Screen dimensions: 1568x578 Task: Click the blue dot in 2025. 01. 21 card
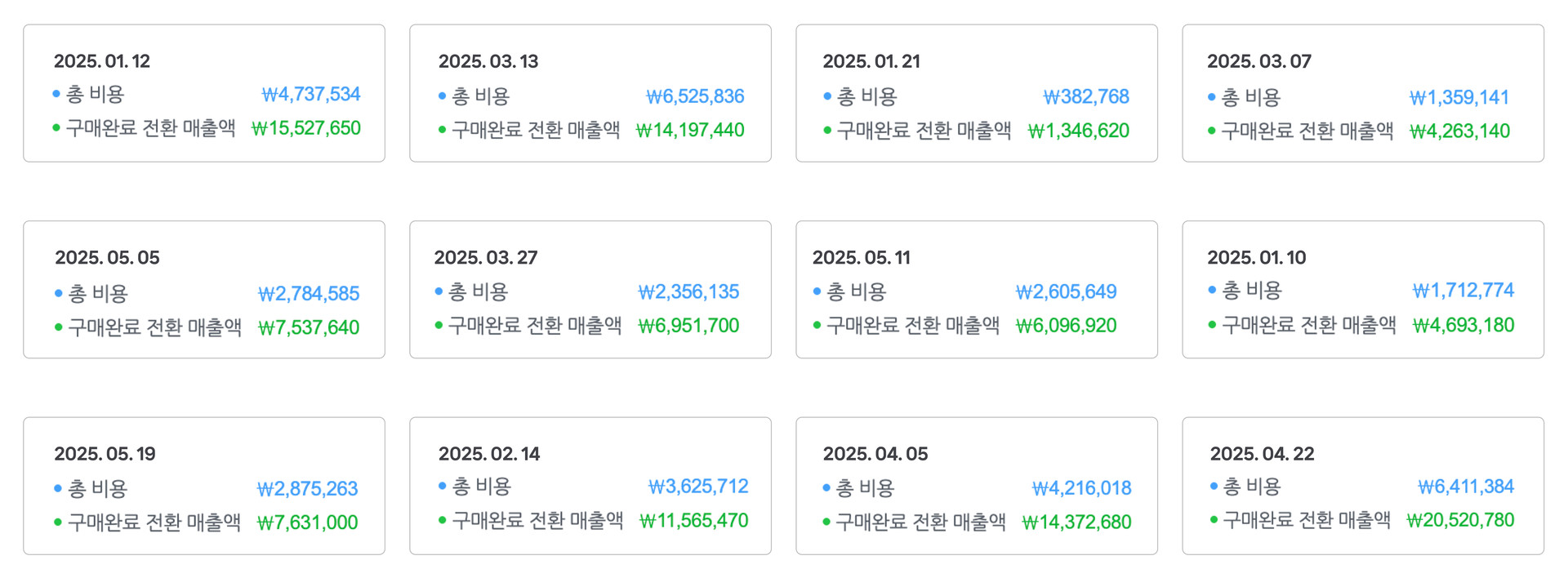827,96
